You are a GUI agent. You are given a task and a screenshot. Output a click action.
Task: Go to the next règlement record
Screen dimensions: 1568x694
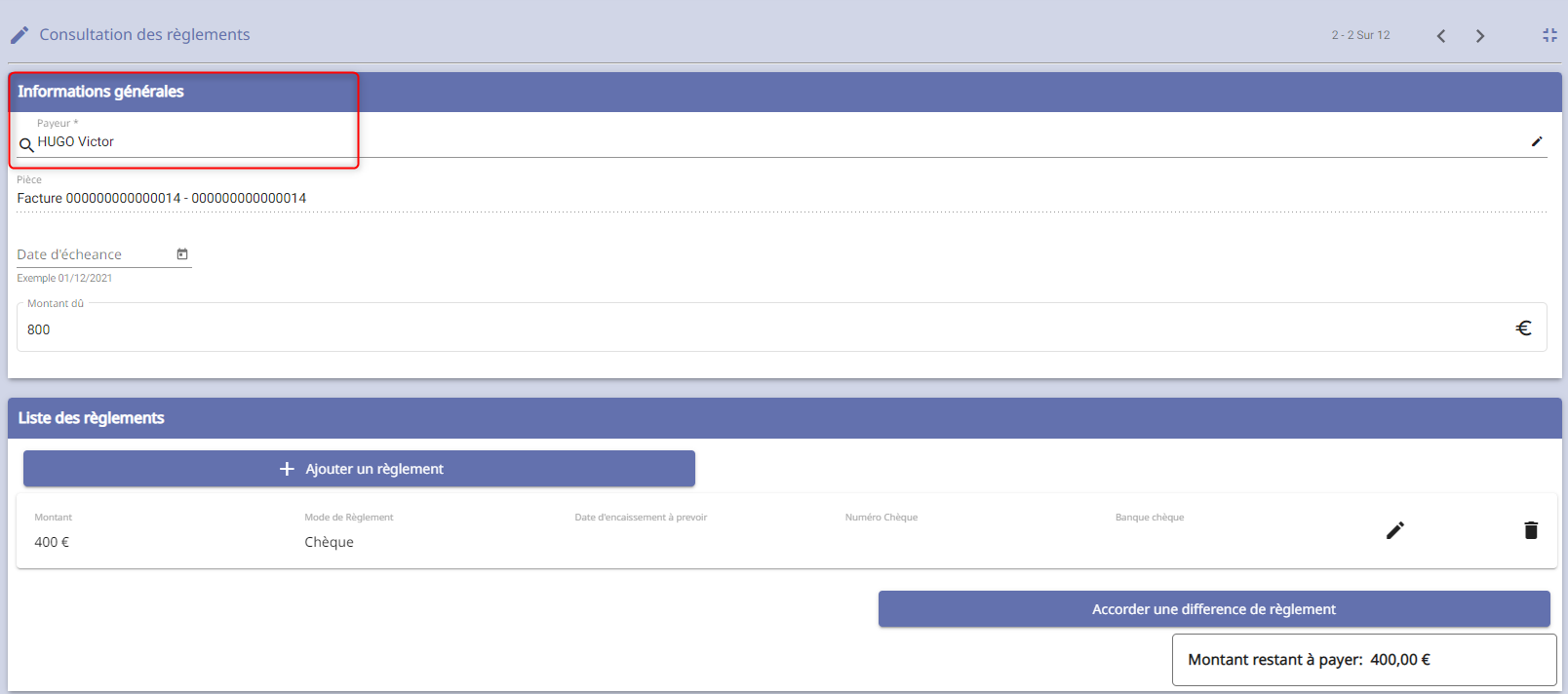(1480, 36)
